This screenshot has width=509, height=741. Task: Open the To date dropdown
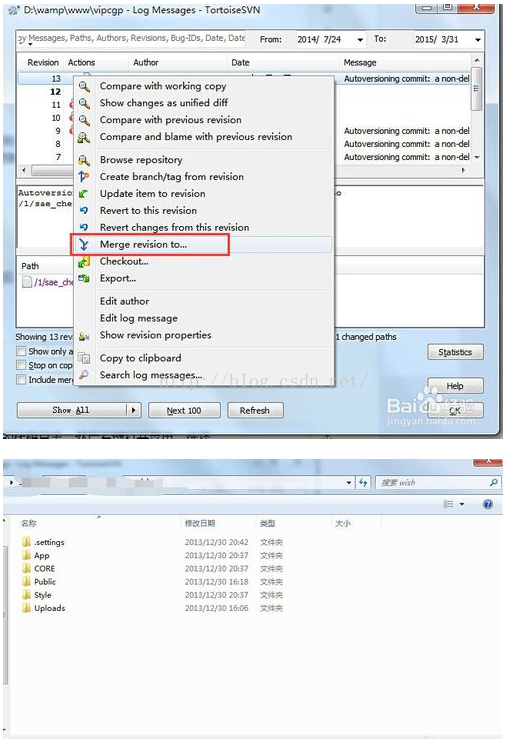[x=478, y=40]
